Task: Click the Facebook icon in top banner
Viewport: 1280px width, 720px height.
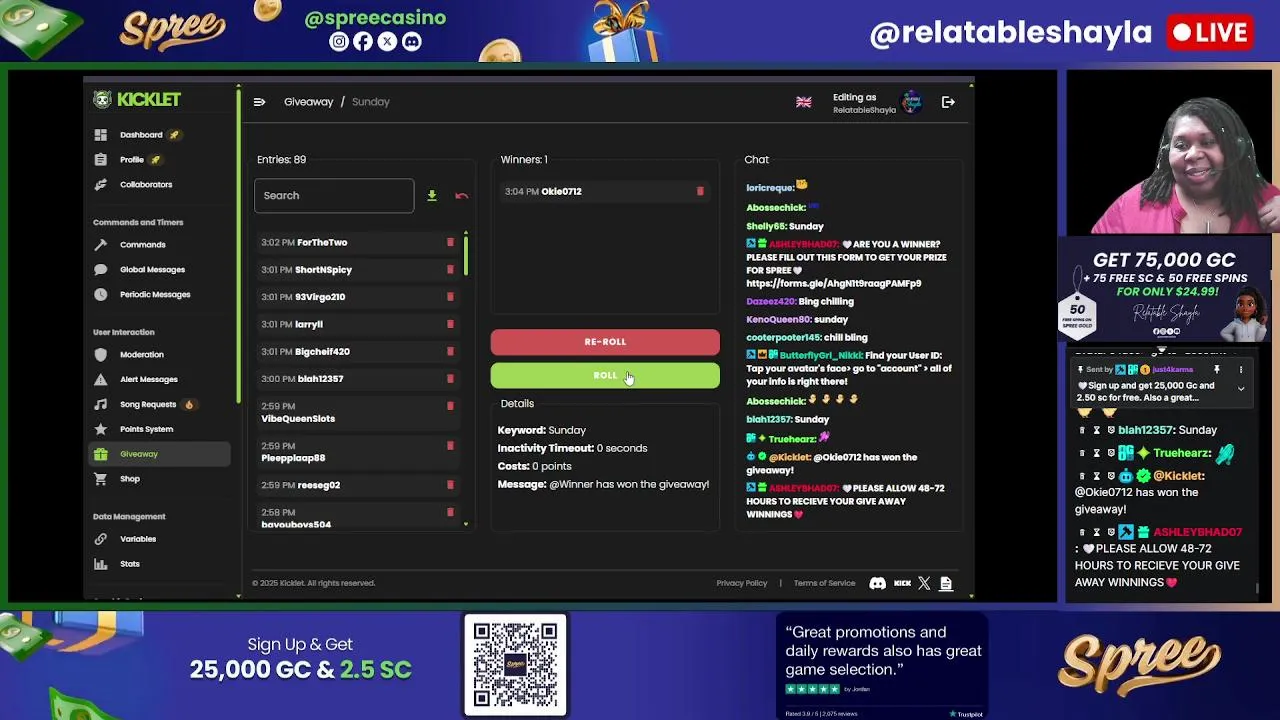Action: [363, 42]
